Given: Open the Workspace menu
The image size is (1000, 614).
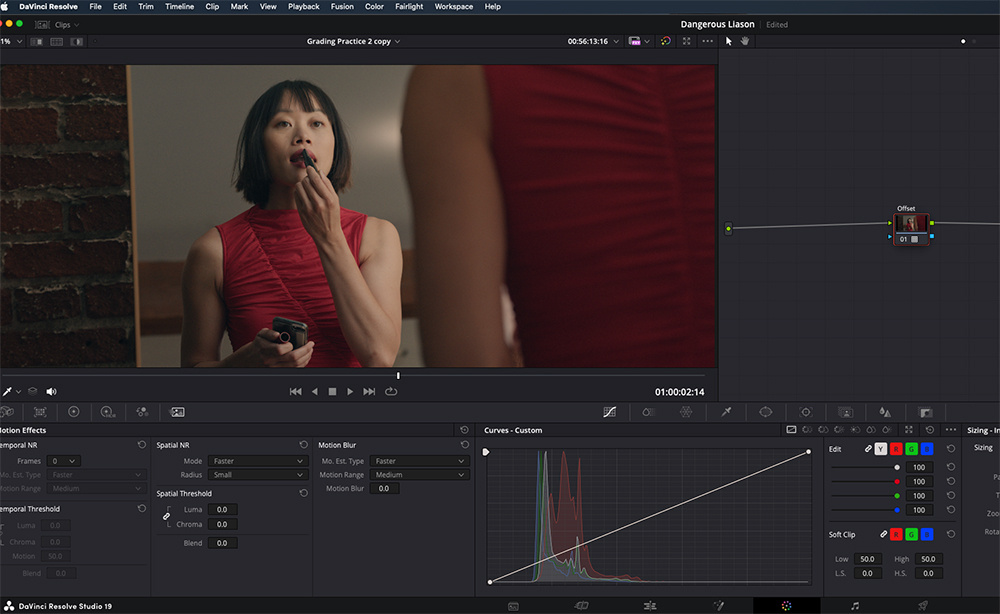Looking at the screenshot, I should pyautogui.click(x=453, y=6).
